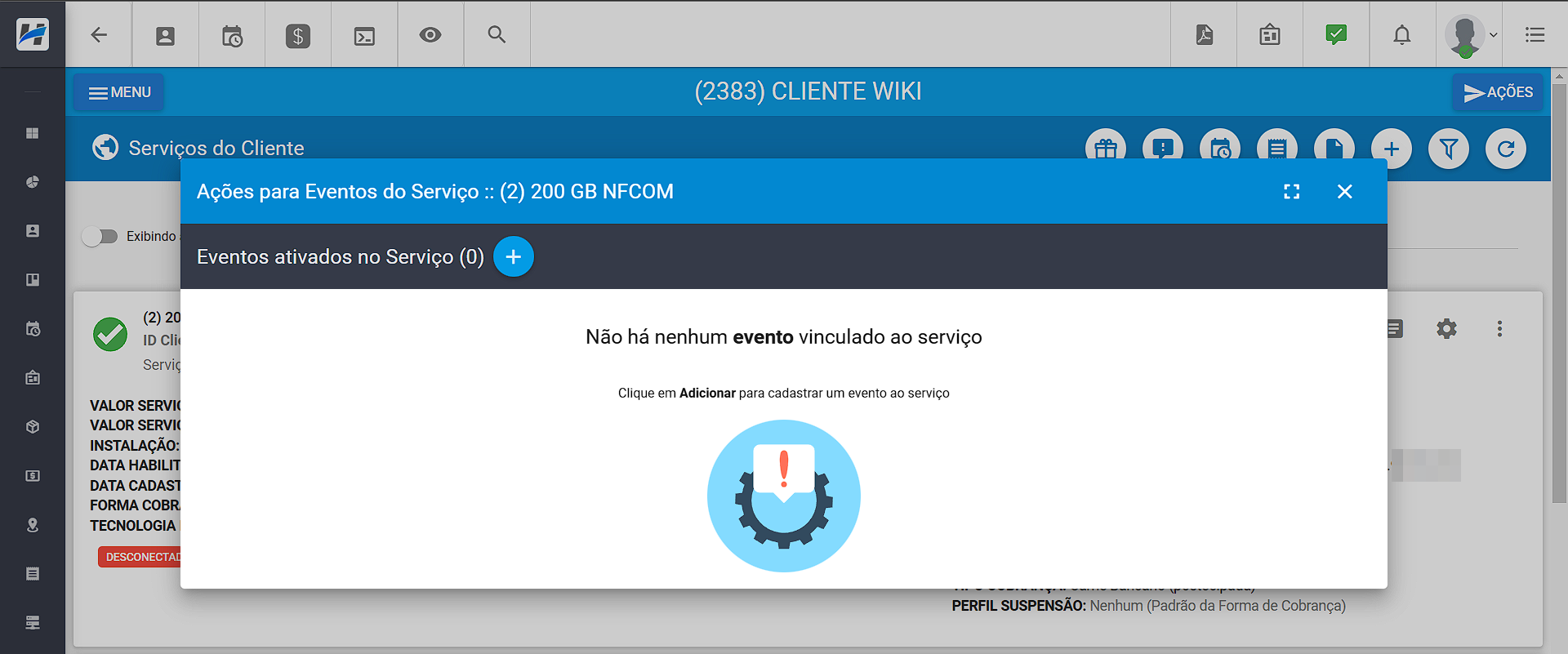Click the application logo in top-left corner
The width and height of the screenshot is (1568, 654).
(x=33, y=34)
